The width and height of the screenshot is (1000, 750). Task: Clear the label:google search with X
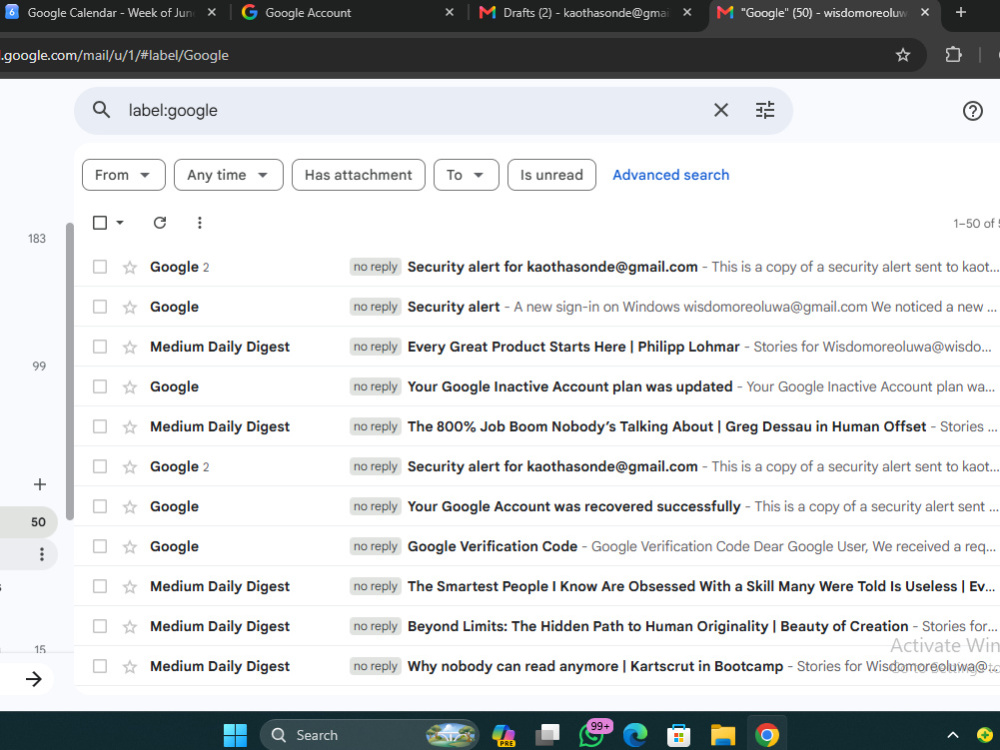[x=721, y=110]
